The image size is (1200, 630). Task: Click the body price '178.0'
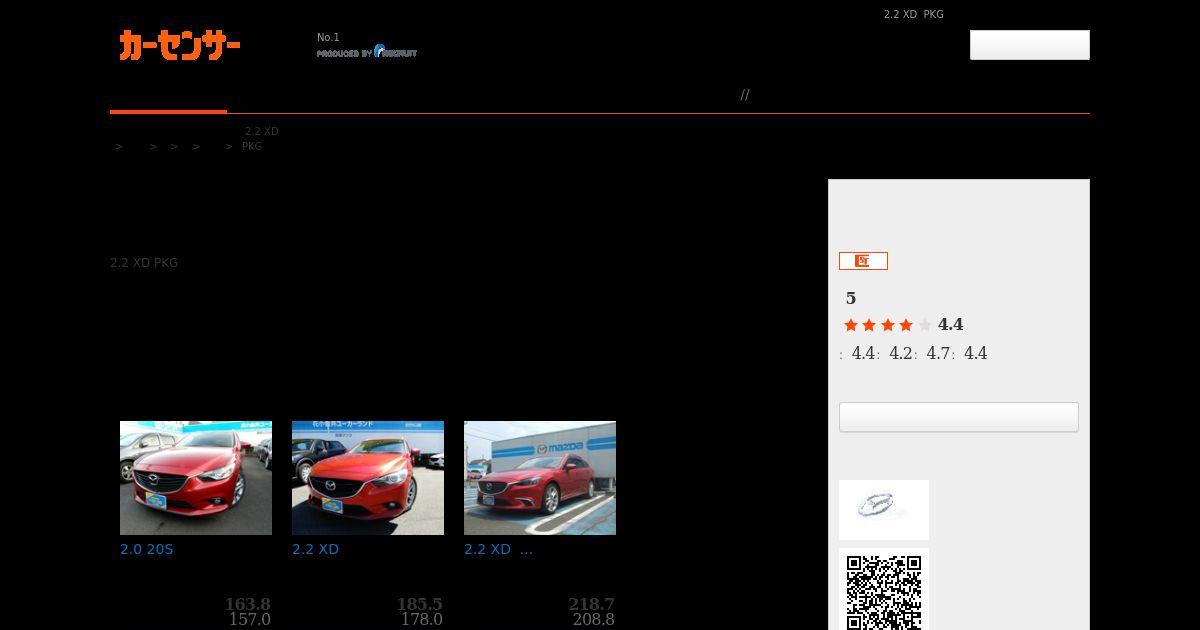[422, 620]
